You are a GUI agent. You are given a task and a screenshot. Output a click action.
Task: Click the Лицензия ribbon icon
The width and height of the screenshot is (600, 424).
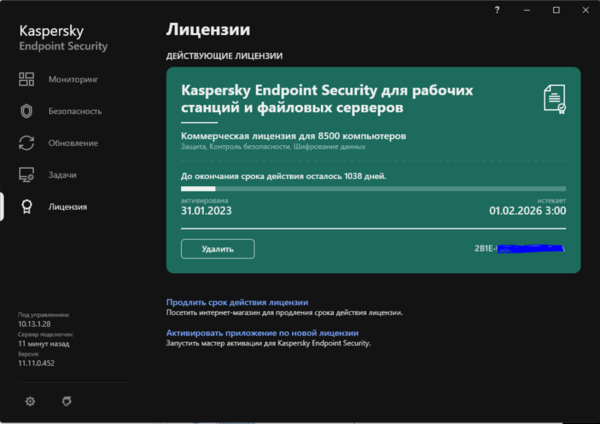coord(27,207)
